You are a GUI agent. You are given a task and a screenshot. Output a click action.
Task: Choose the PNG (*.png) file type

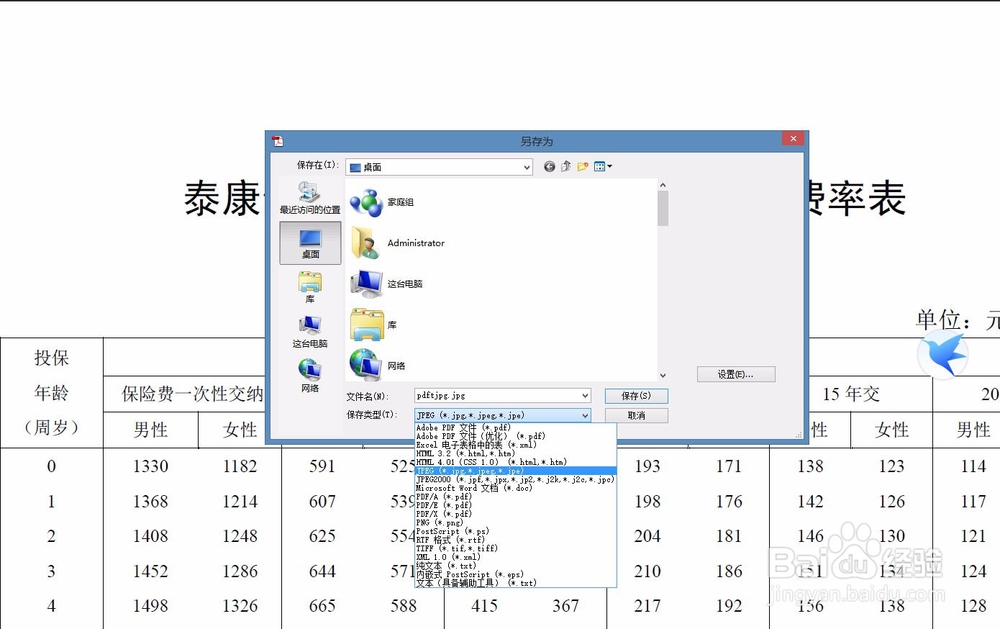pyautogui.click(x=515, y=522)
